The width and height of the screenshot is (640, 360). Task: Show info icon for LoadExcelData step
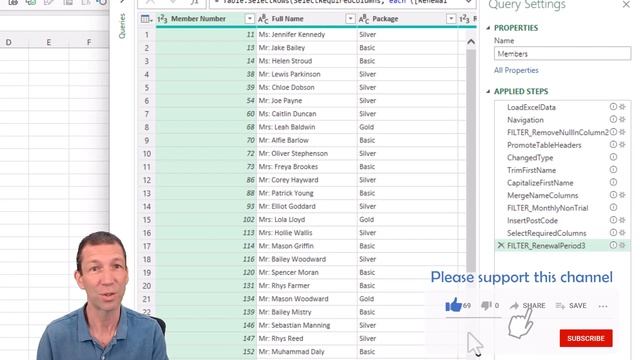613,107
